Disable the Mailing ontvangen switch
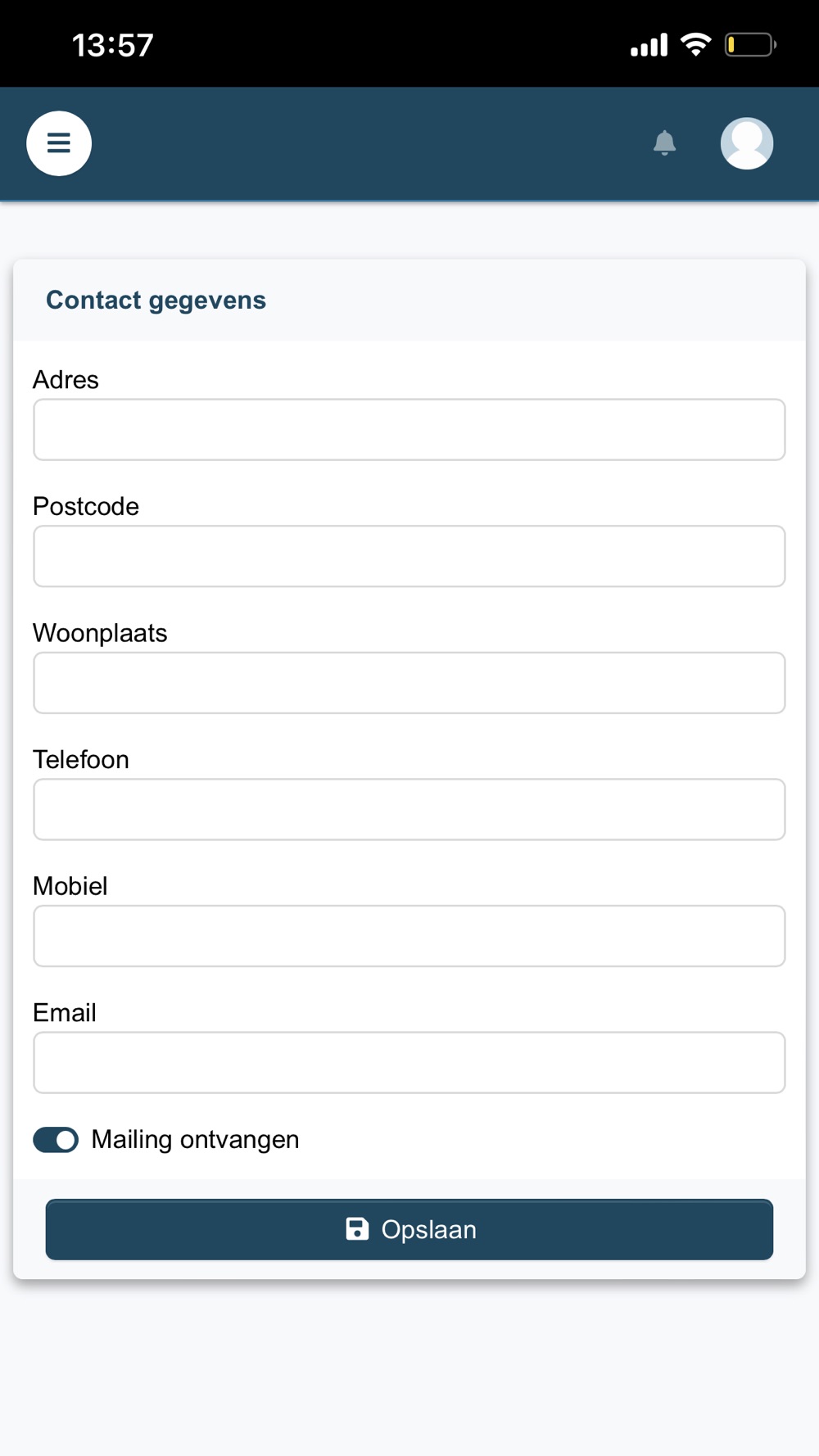Image resolution: width=819 pixels, height=1456 pixels. (56, 1140)
